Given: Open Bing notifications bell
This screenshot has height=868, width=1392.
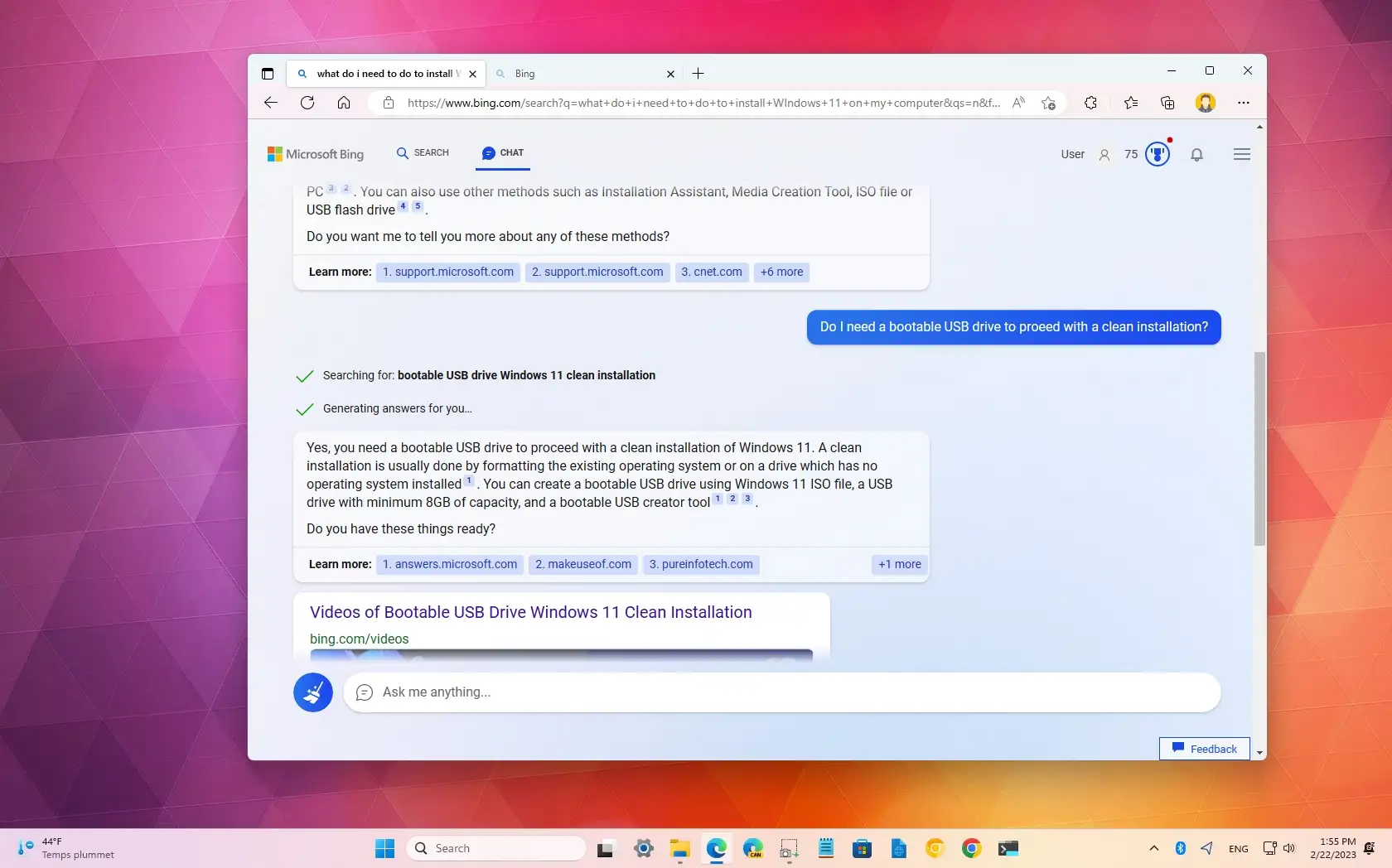Looking at the screenshot, I should [x=1196, y=155].
